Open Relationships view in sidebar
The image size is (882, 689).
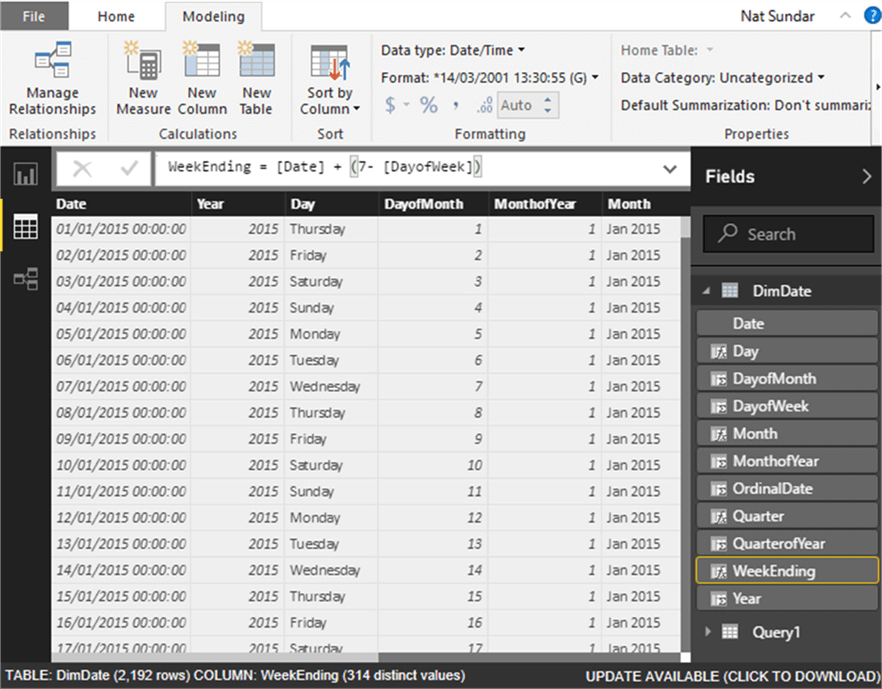coord(26,278)
